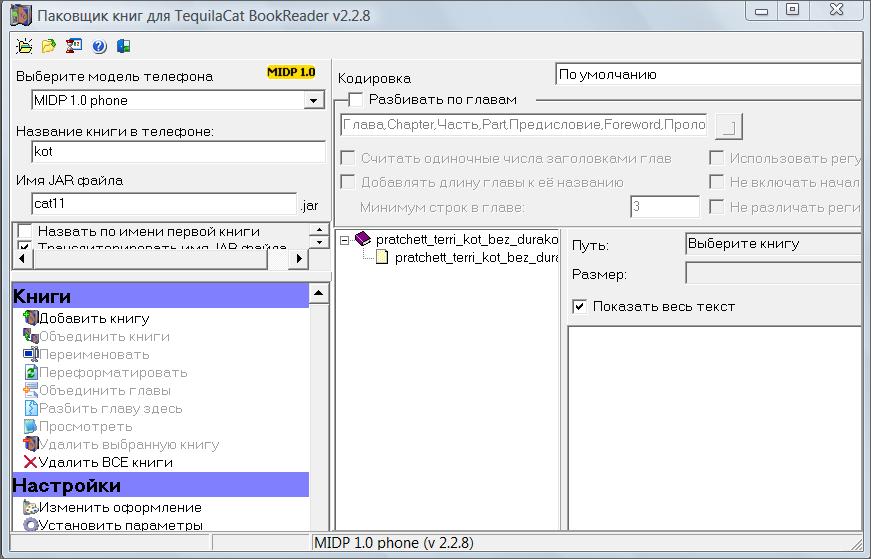Uncheck the Показать весь текст checkbox
This screenshot has height=559, width=871.
point(579,306)
